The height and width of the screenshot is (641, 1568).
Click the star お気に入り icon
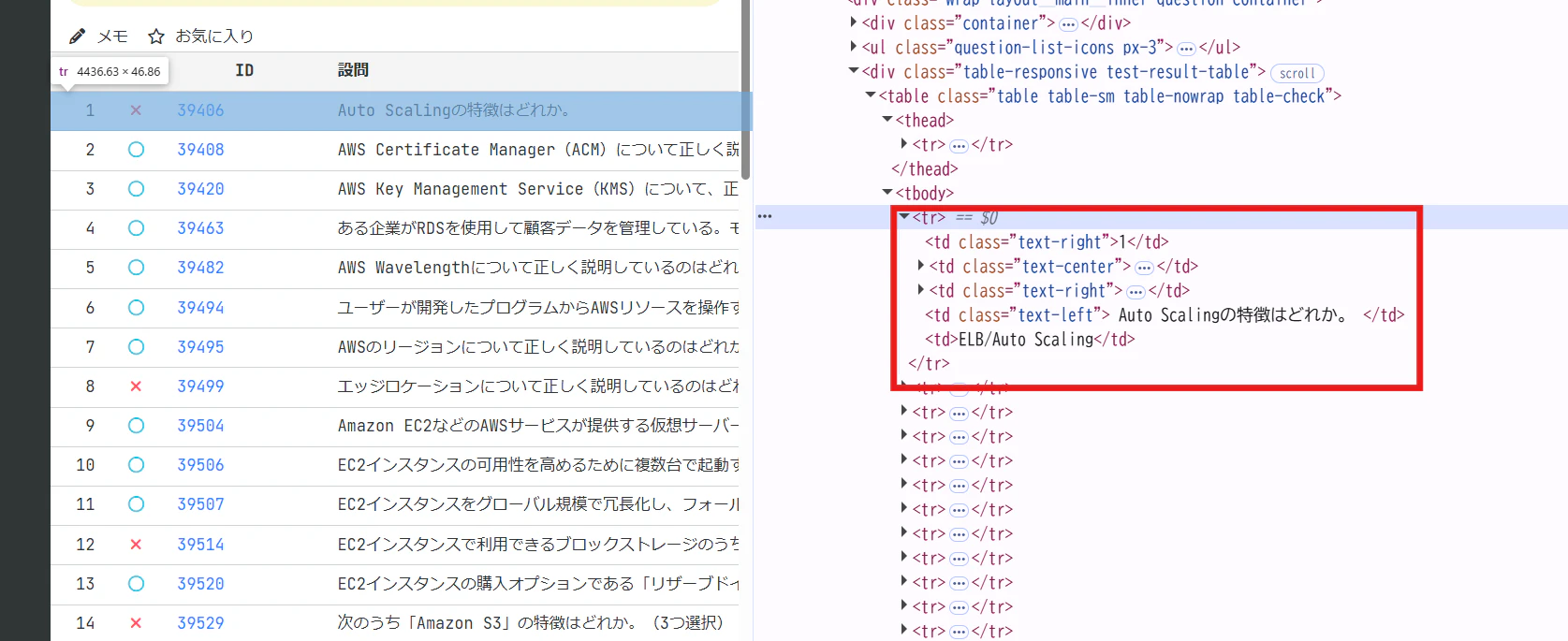pyautogui.click(x=156, y=36)
